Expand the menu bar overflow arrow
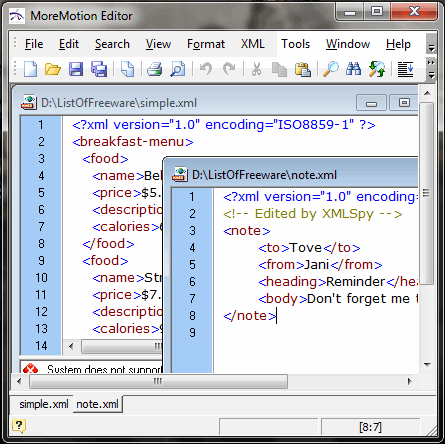 tap(431, 48)
